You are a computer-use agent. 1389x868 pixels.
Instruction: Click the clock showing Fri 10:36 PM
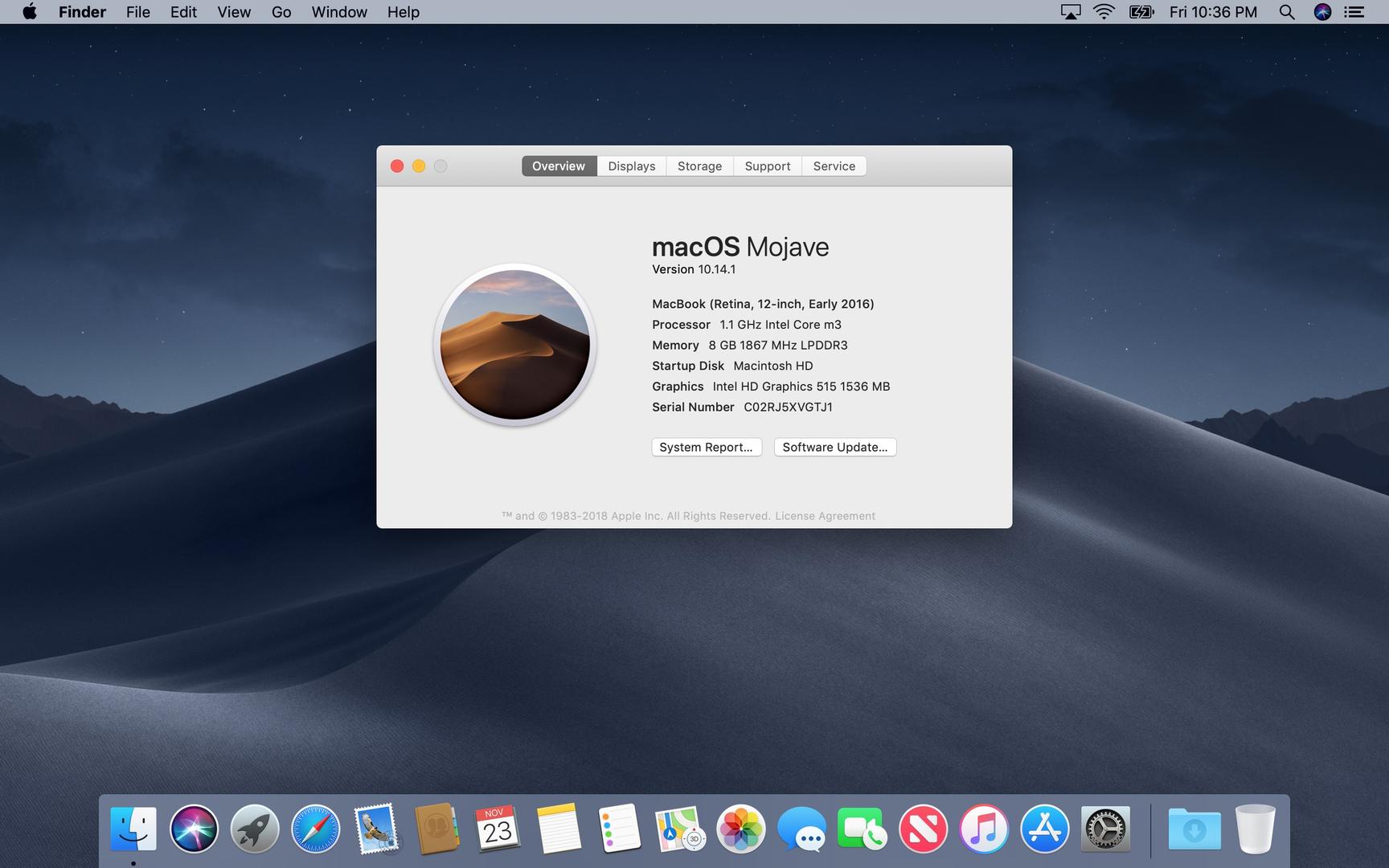[x=1213, y=12]
